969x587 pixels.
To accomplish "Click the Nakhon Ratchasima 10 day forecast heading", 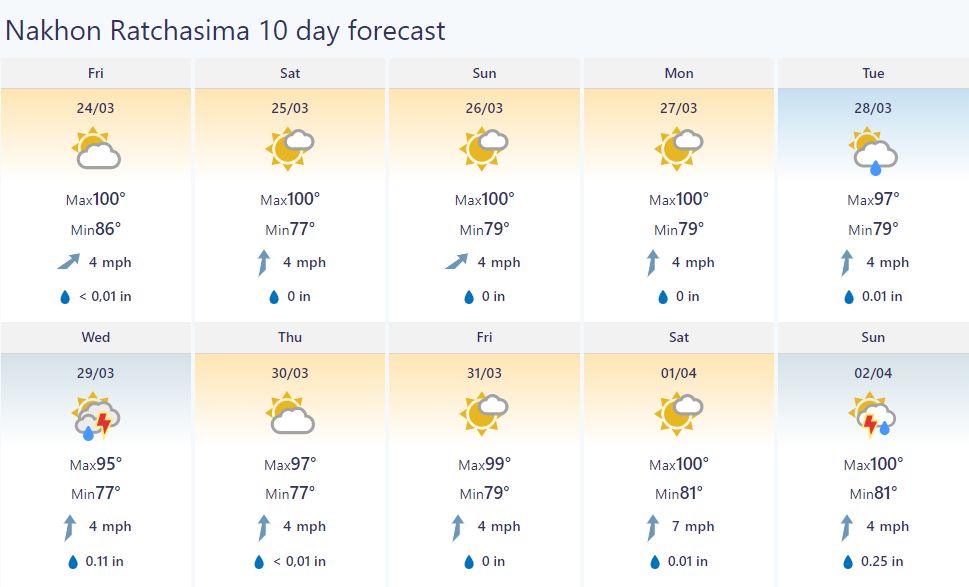I will point(225,30).
